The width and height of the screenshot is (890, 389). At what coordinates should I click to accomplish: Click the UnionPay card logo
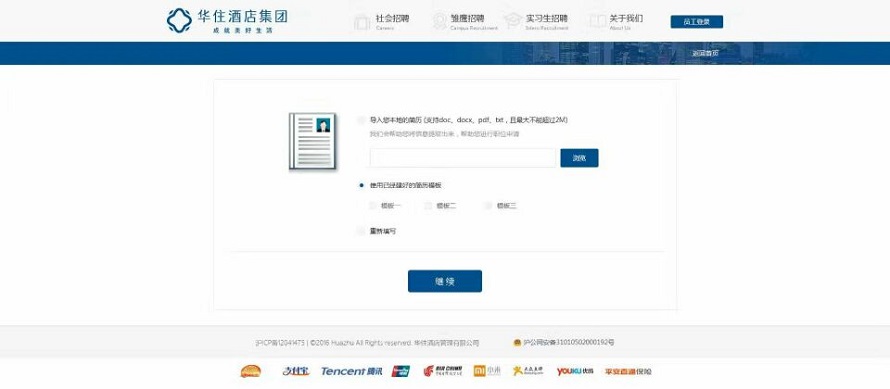tap(401, 371)
